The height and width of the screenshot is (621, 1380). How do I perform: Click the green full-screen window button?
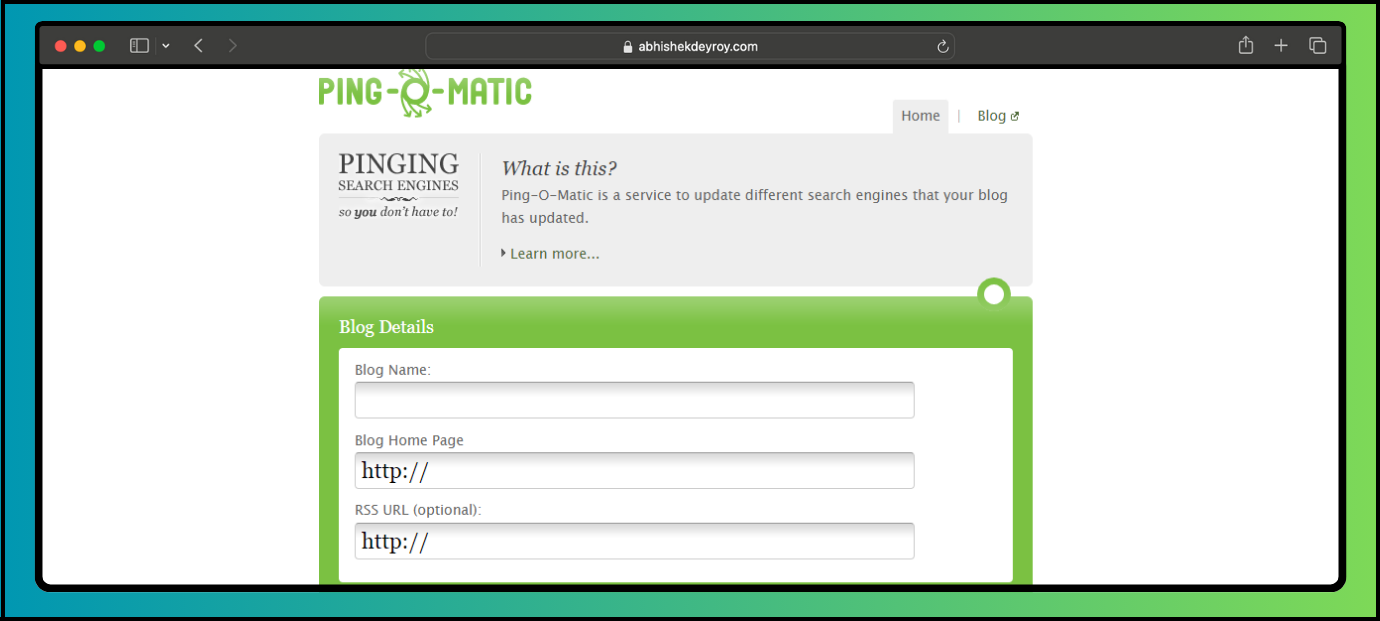pyautogui.click(x=99, y=46)
